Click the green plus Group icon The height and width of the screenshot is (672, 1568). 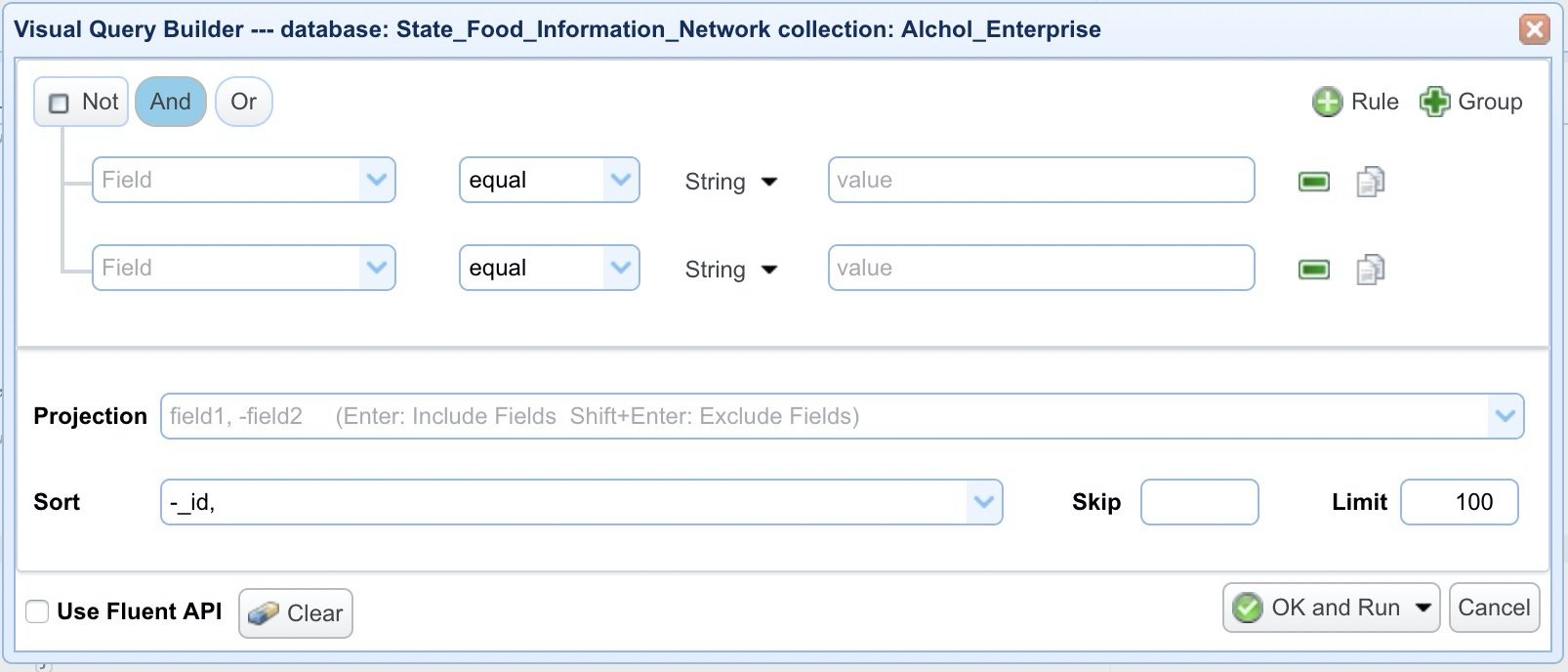1434,102
